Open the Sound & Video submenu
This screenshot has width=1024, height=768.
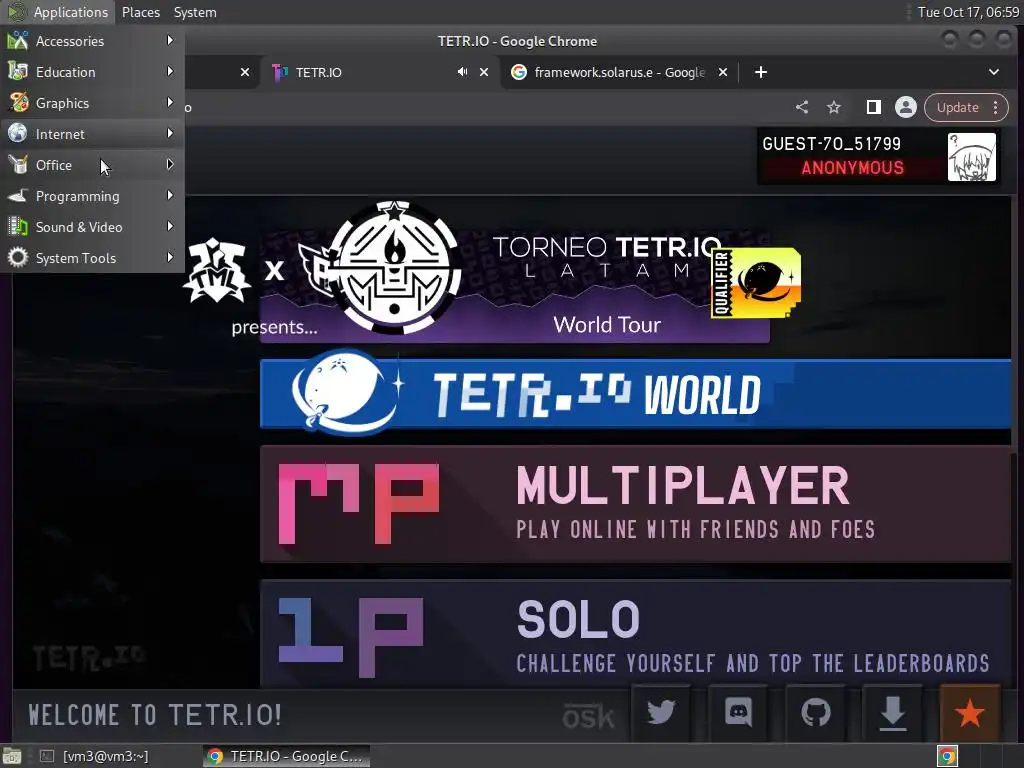coord(91,227)
